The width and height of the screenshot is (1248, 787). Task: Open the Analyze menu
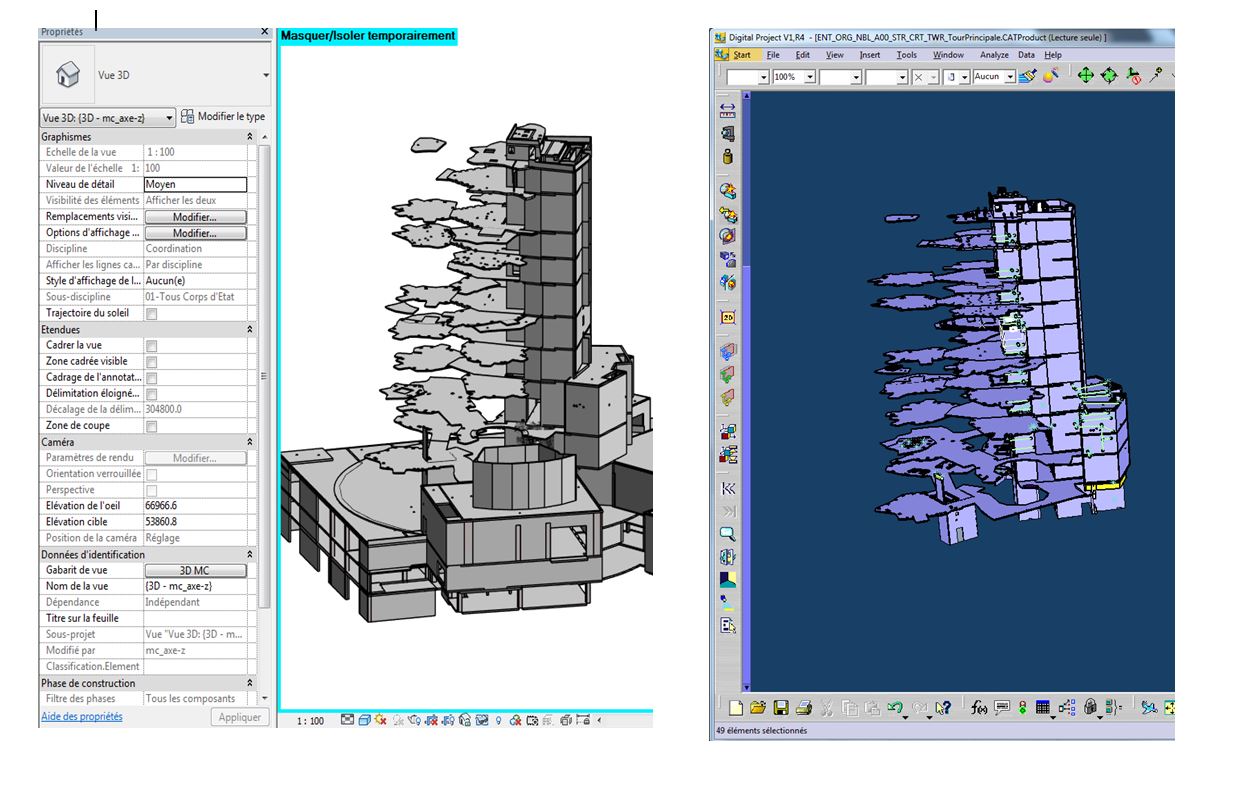tap(994, 55)
